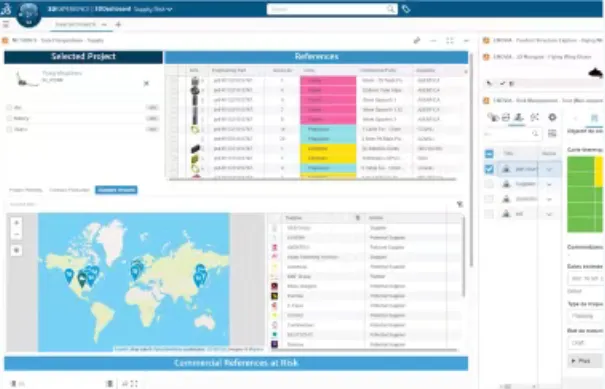Expand the second risk list row chevron
Viewport: 605px width, 389px height.
(549, 184)
